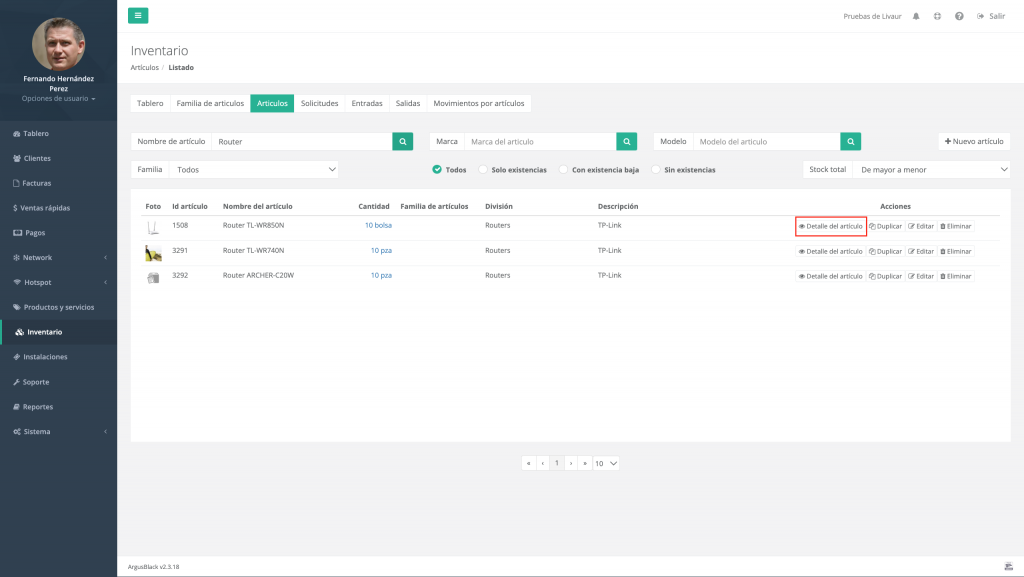The height and width of the screenshot is (577, 1024).
Task: View Detalle del artículo for Router TL-WR850N
Action: click(831, 226)
